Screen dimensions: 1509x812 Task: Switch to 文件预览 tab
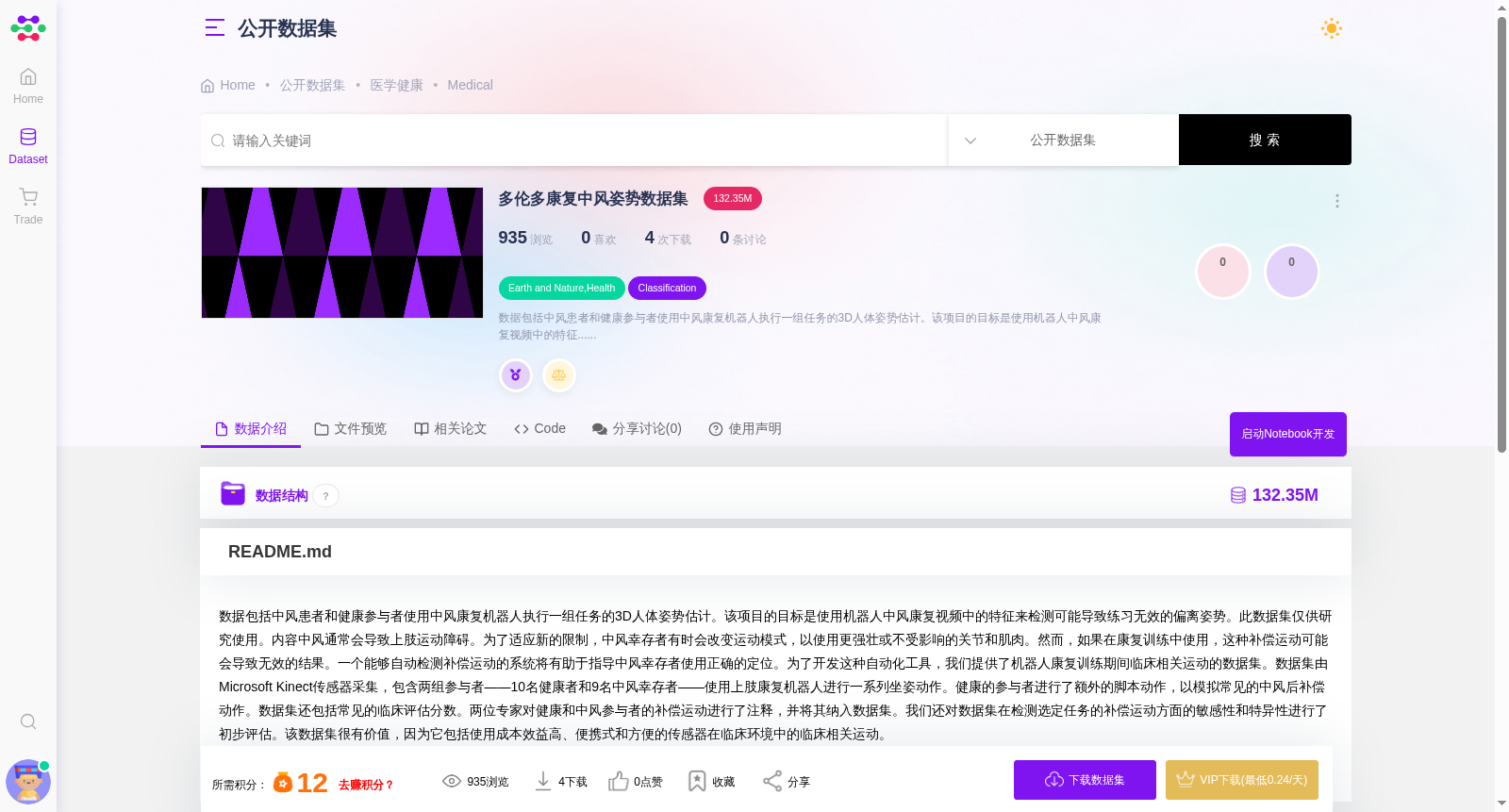point(351,428)
